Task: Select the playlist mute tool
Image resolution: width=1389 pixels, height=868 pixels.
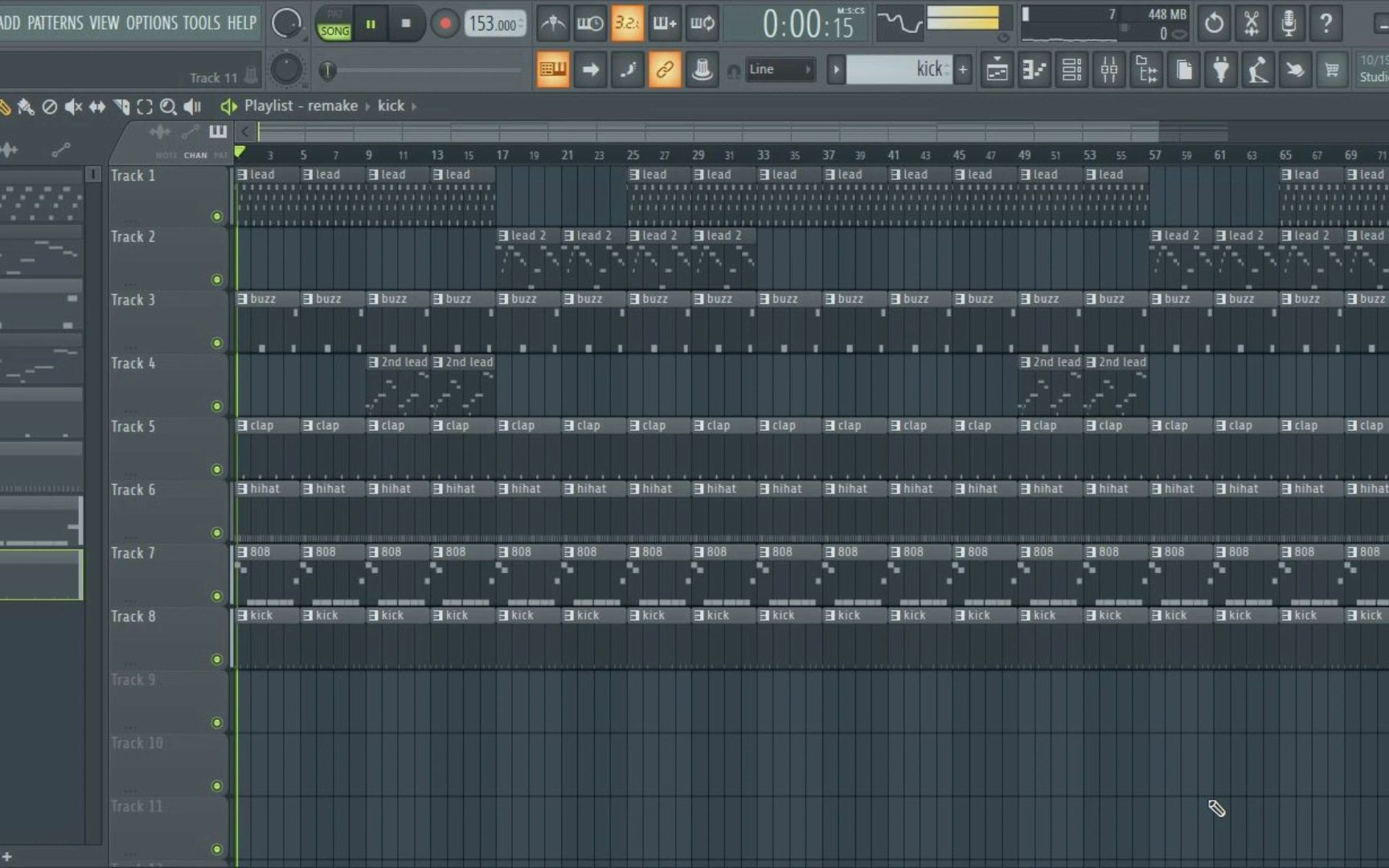Action: (73, 106)
